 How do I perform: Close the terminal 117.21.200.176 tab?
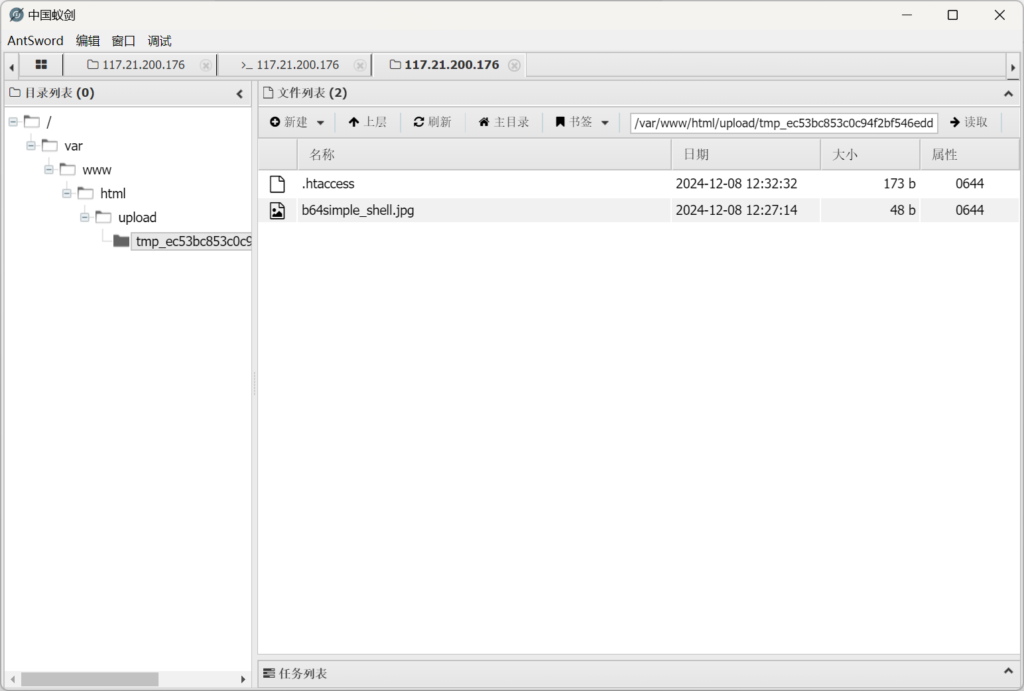(x=360, y=65)
